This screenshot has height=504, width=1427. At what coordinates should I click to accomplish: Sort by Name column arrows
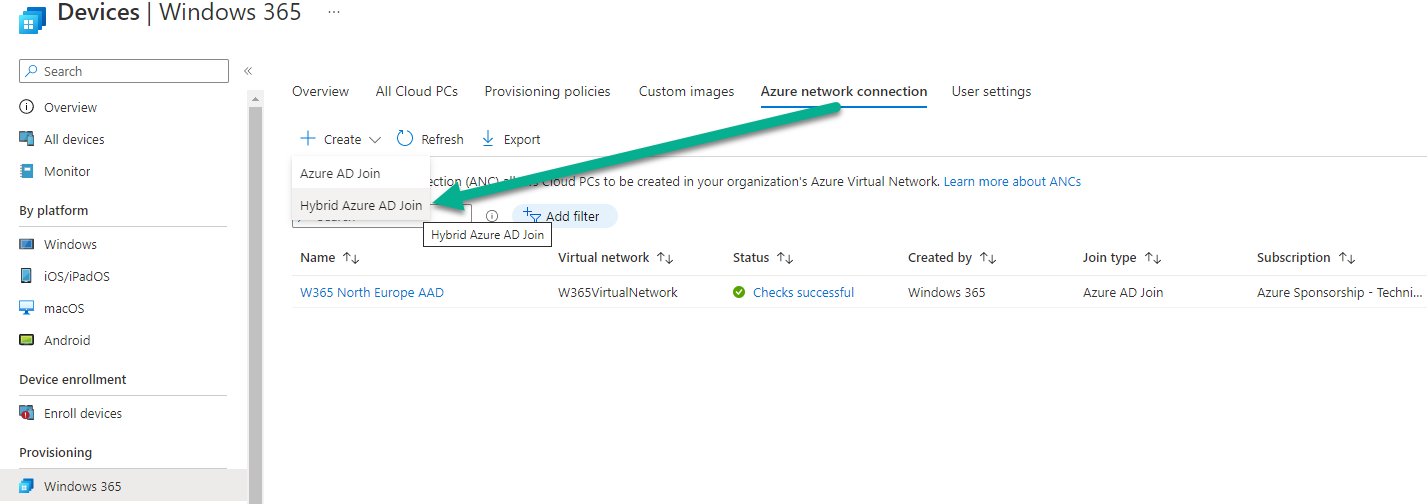[351, 258]
